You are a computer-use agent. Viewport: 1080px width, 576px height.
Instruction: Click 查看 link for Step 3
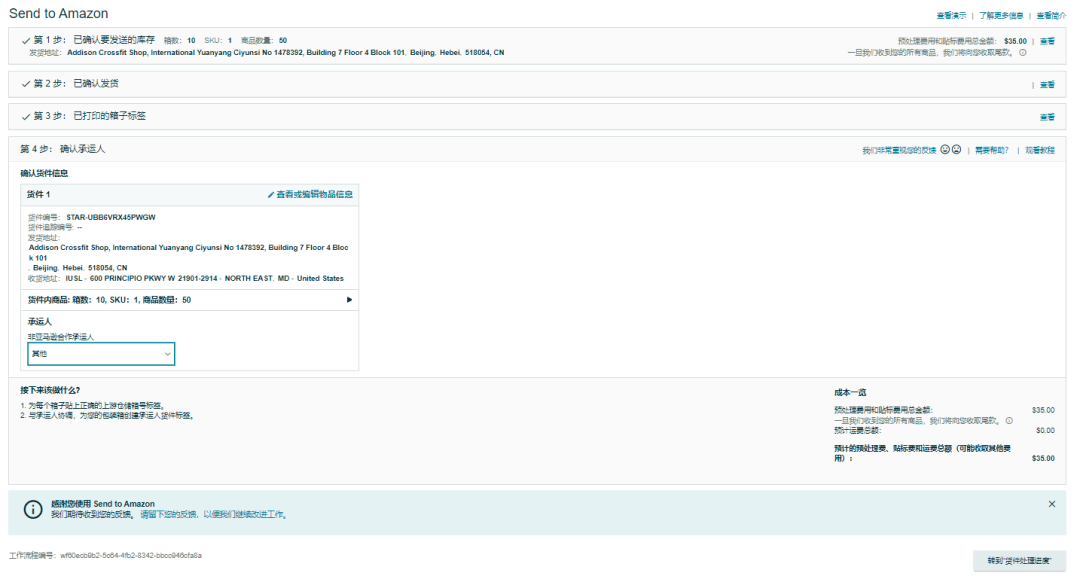pyautogui.click(x=1047, y=117)
